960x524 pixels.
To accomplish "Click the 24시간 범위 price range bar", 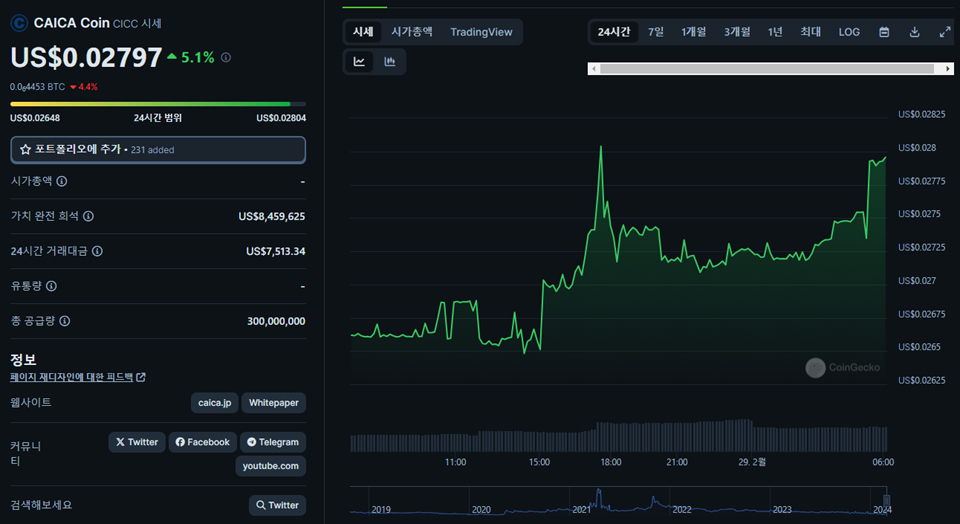I will (x=158, y=104).
